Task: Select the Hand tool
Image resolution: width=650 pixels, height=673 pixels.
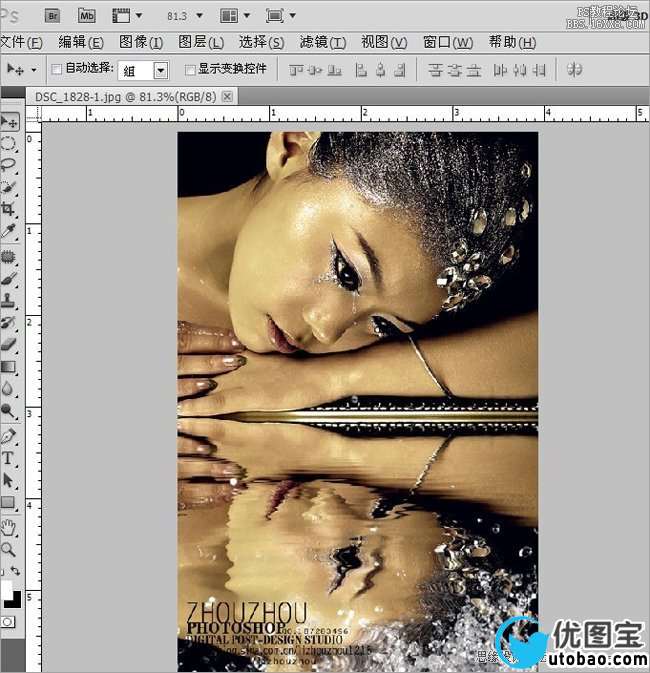Action: (x=9, y=527)
